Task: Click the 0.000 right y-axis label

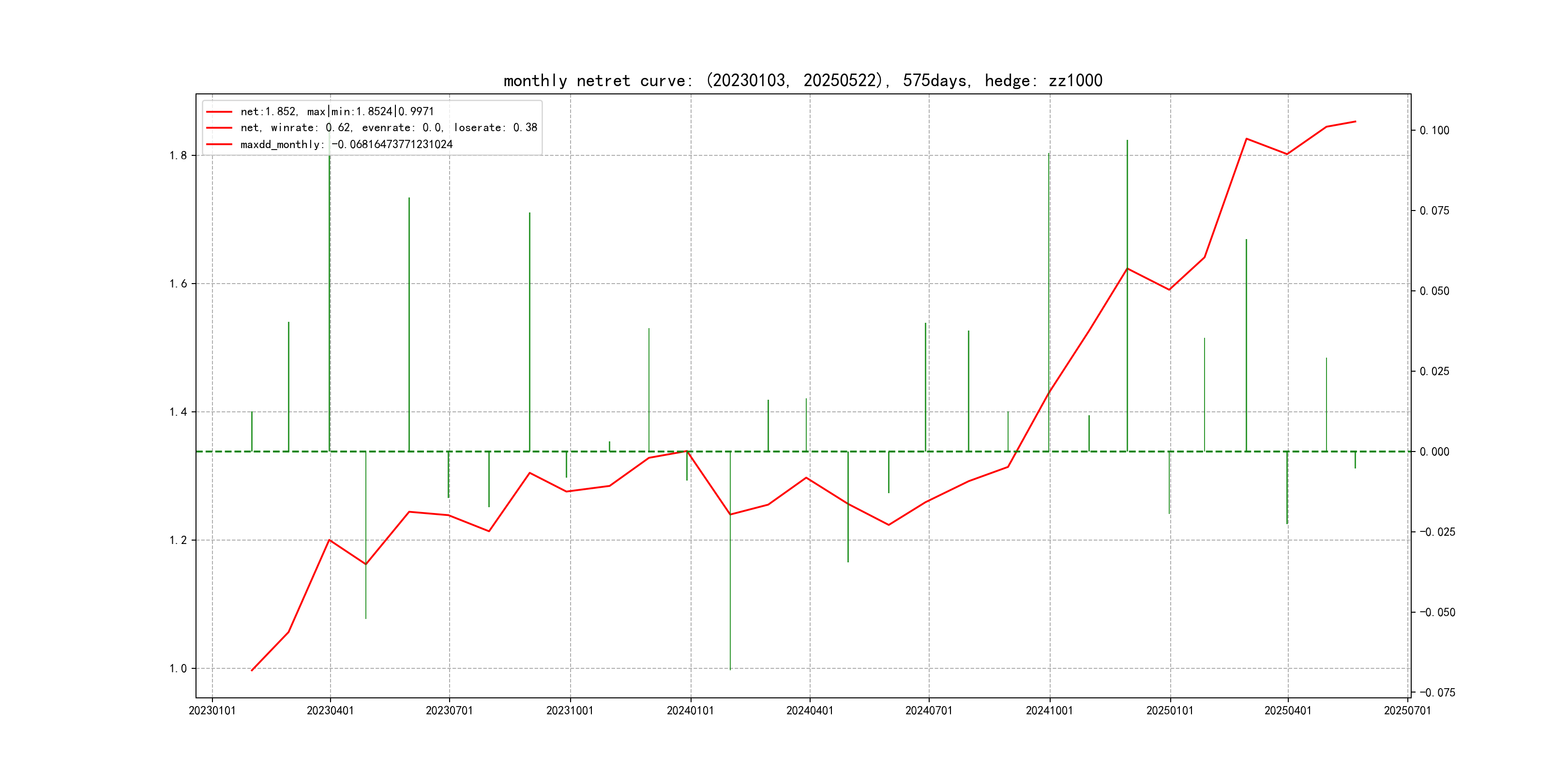Action: click(1434, 452)
